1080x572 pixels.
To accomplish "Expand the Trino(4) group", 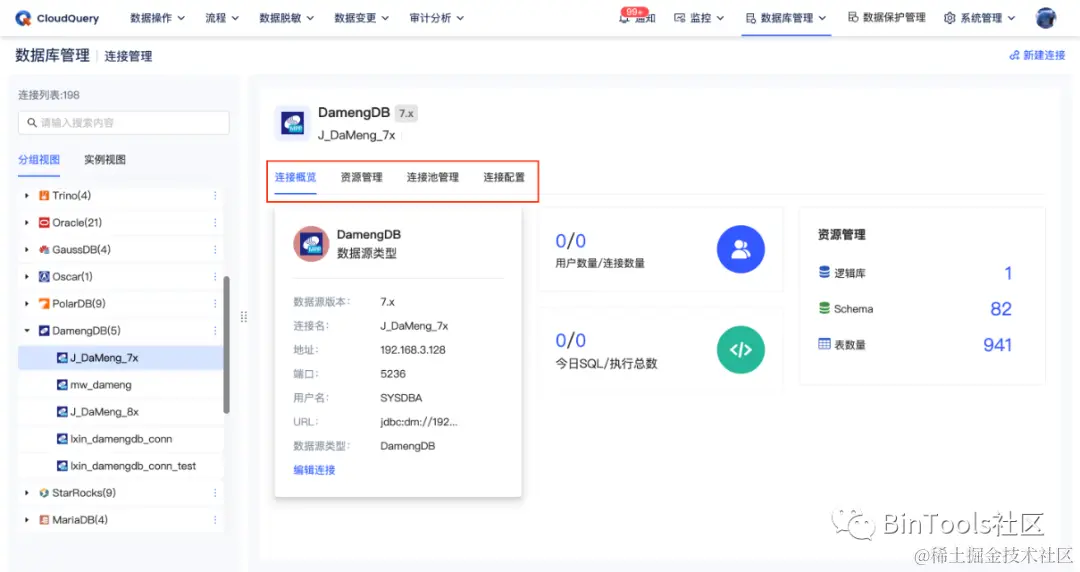I will point(27,196).
